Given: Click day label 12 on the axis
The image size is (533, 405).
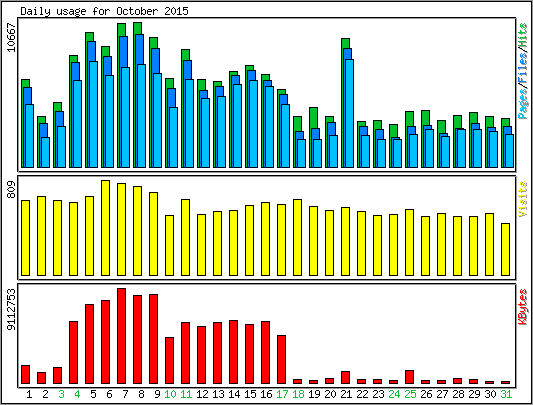Looking at the screenshot, I should coord(202,394).
